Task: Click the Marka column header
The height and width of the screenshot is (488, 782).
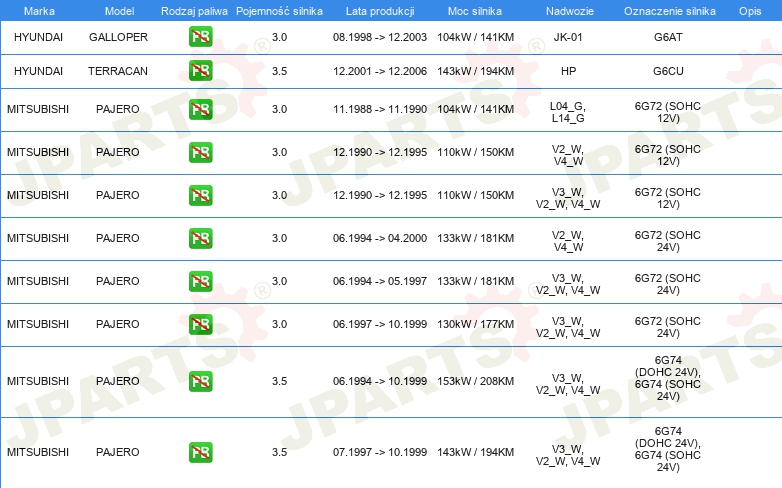Action: click(39, 11)
